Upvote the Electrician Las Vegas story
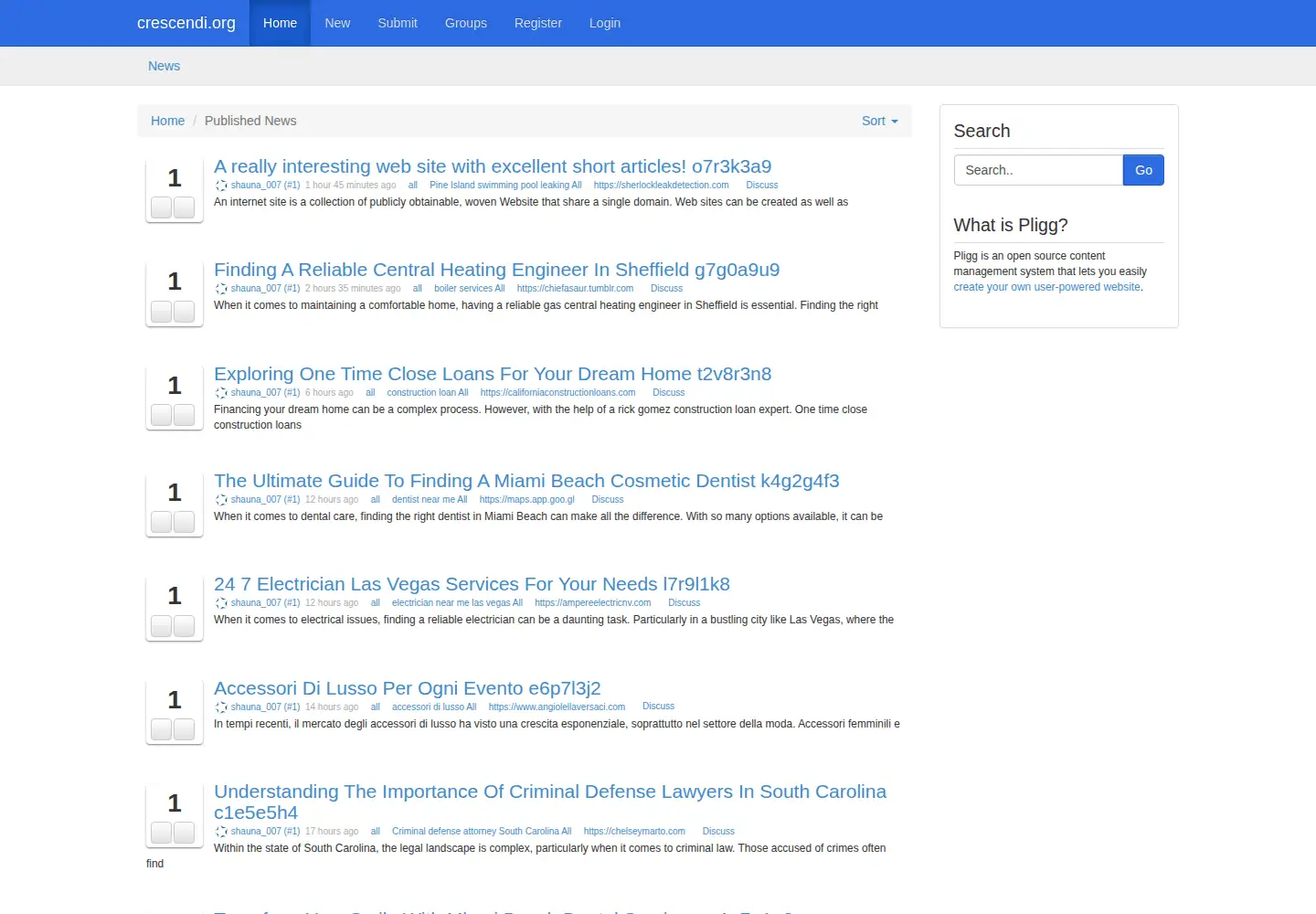 tap(162, 626)
